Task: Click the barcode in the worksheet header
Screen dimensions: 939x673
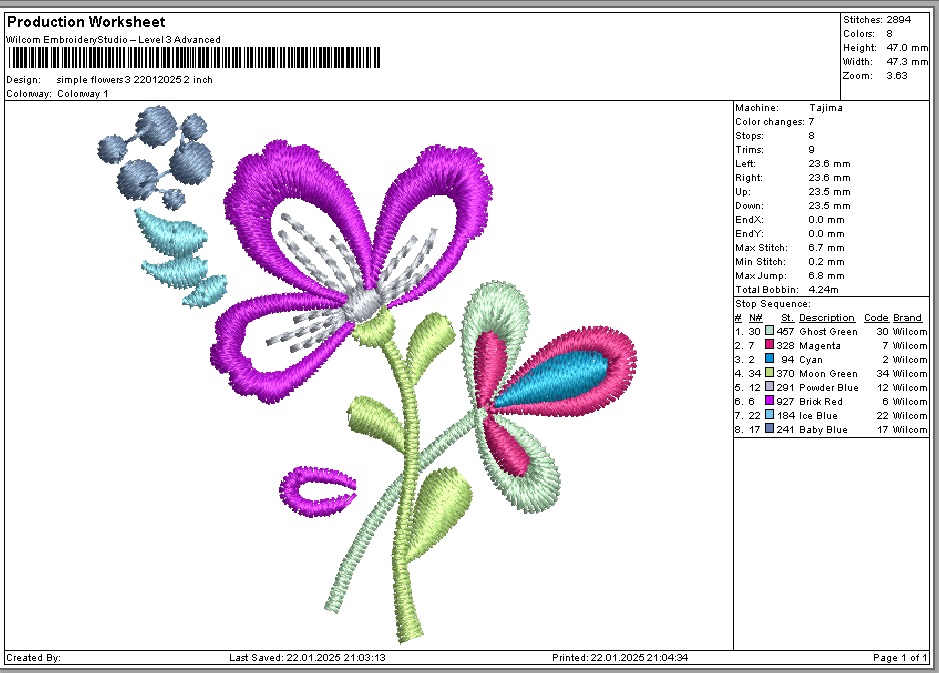Action: tap(194, 58)
